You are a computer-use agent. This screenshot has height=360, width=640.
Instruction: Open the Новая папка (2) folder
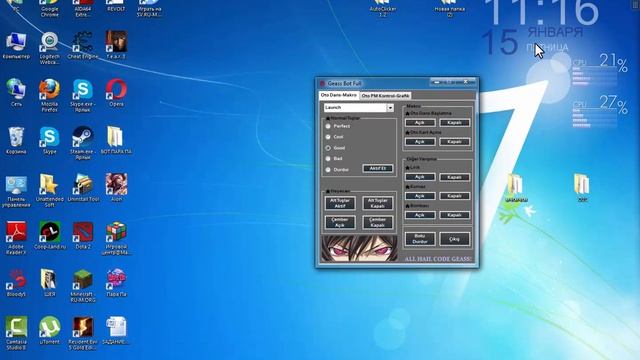[449, 8]
